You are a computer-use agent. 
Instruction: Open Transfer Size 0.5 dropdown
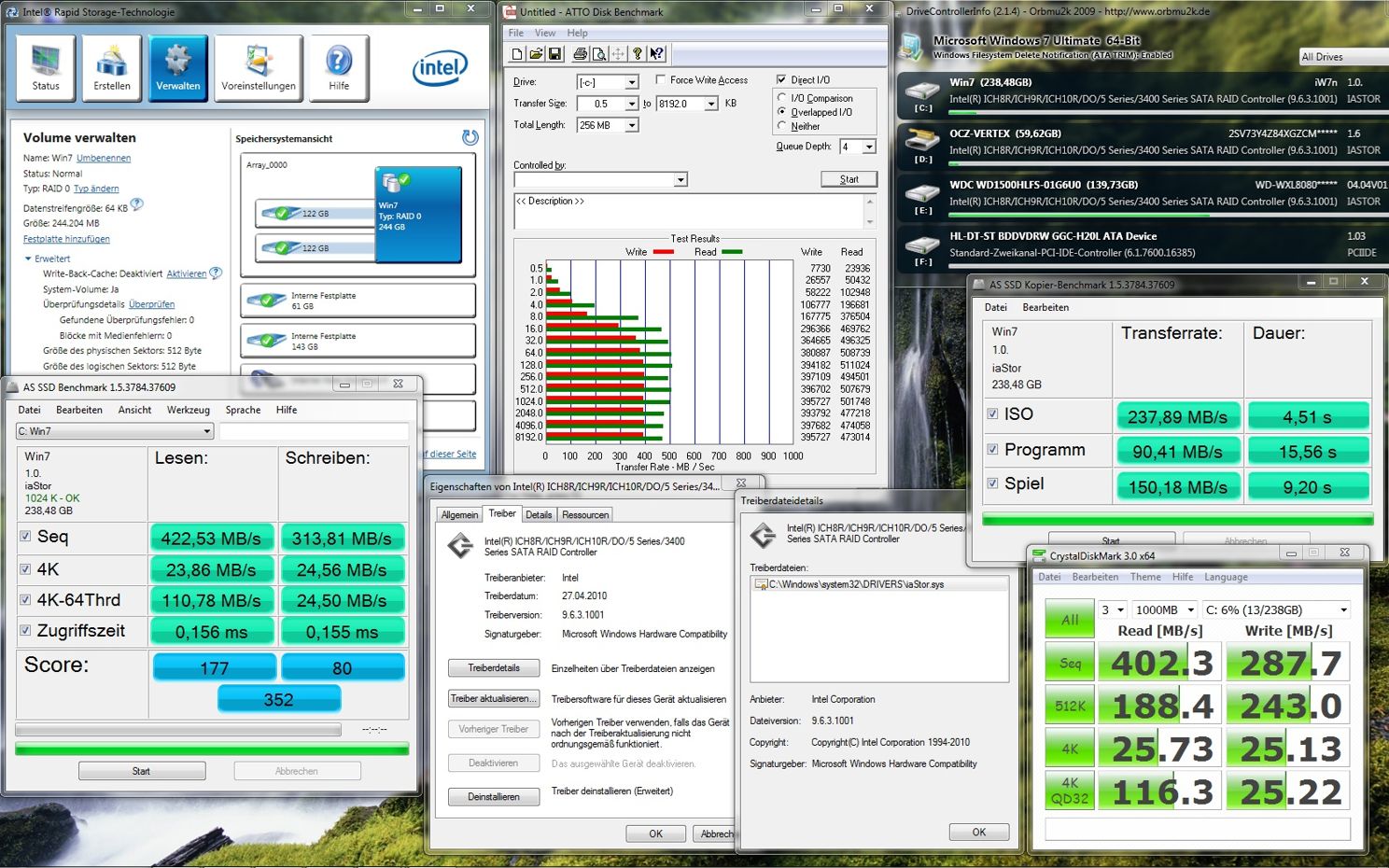pos(632,104)
